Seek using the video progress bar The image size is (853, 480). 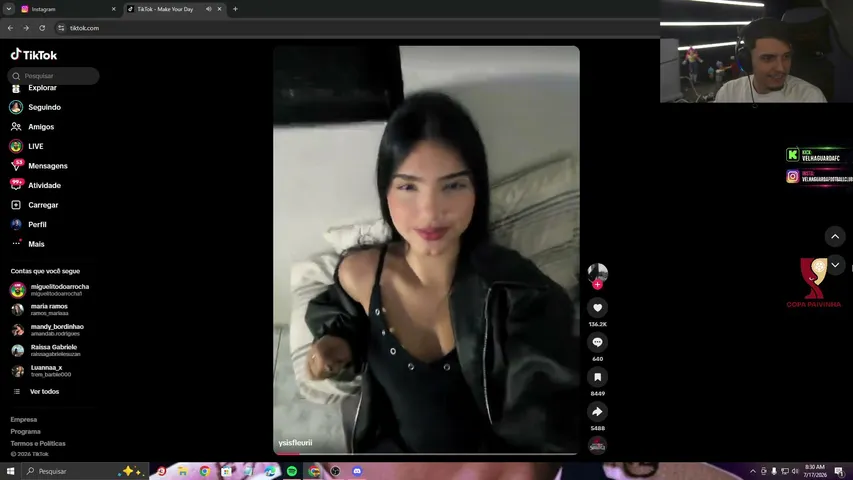click(426, 453)
